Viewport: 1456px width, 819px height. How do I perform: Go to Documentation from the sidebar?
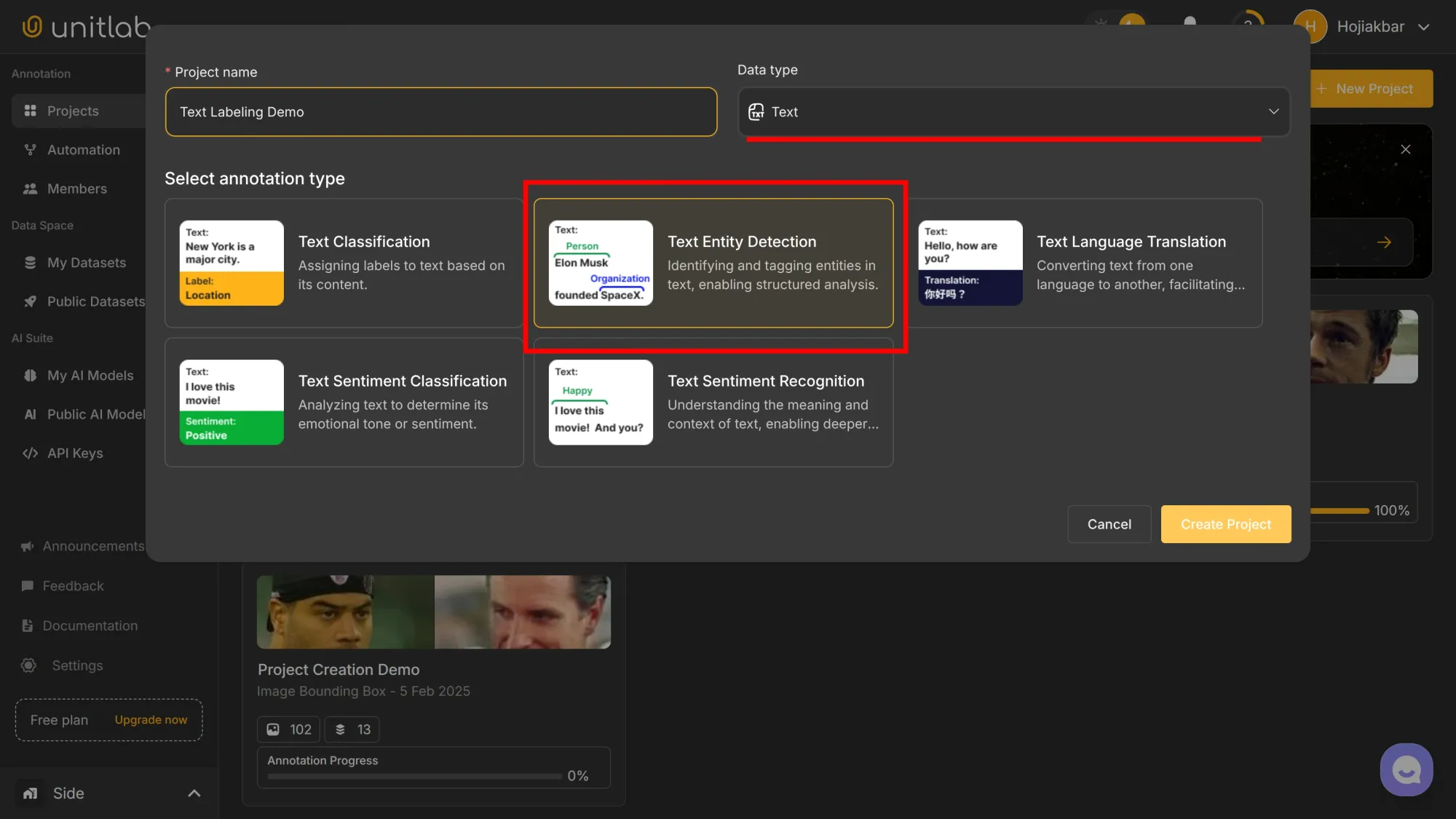(x=88, y=625)
